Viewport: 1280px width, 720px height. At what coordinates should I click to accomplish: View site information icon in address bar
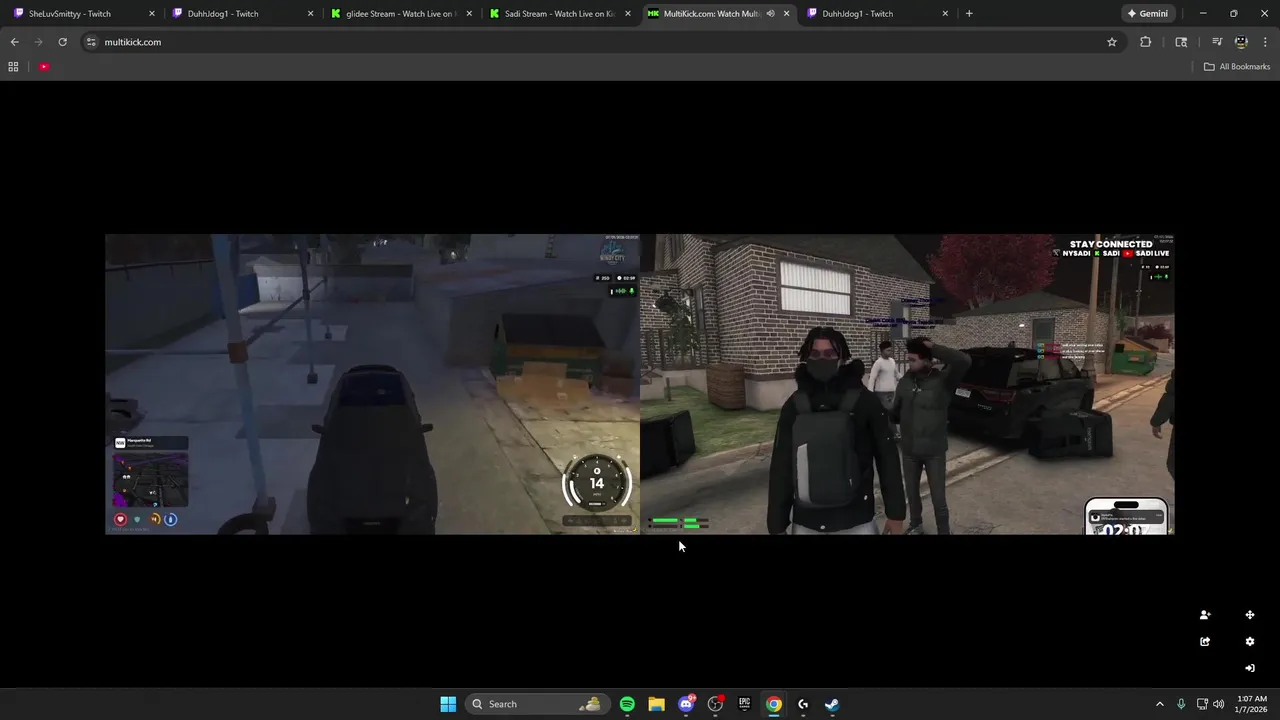(x=91, y=42)
